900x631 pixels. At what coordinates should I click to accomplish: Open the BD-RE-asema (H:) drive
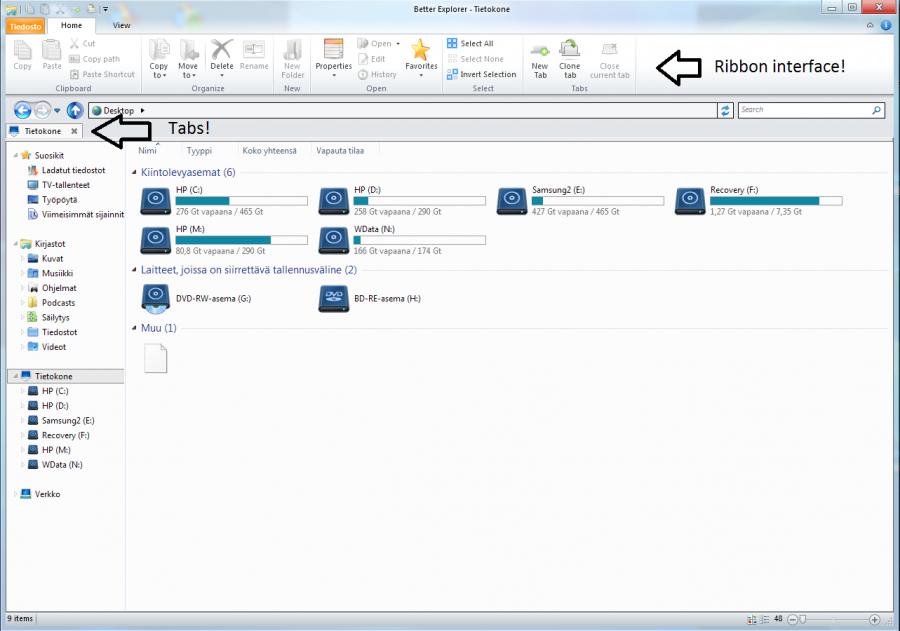point(333,298)
